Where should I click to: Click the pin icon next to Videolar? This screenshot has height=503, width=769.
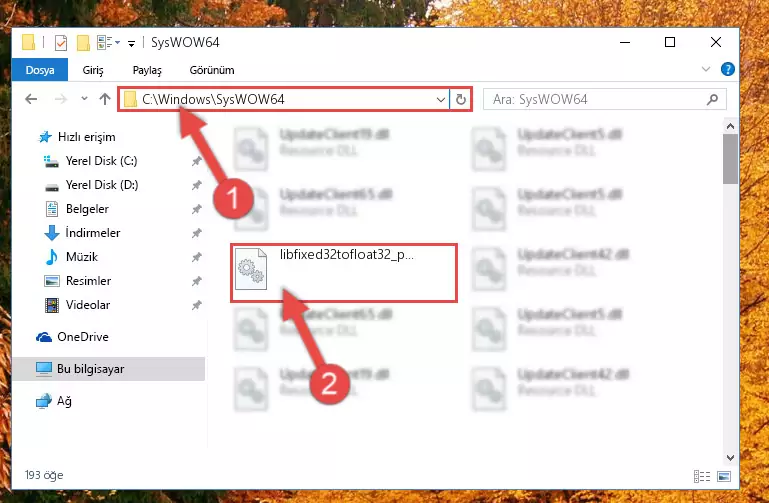coord(196,305)
